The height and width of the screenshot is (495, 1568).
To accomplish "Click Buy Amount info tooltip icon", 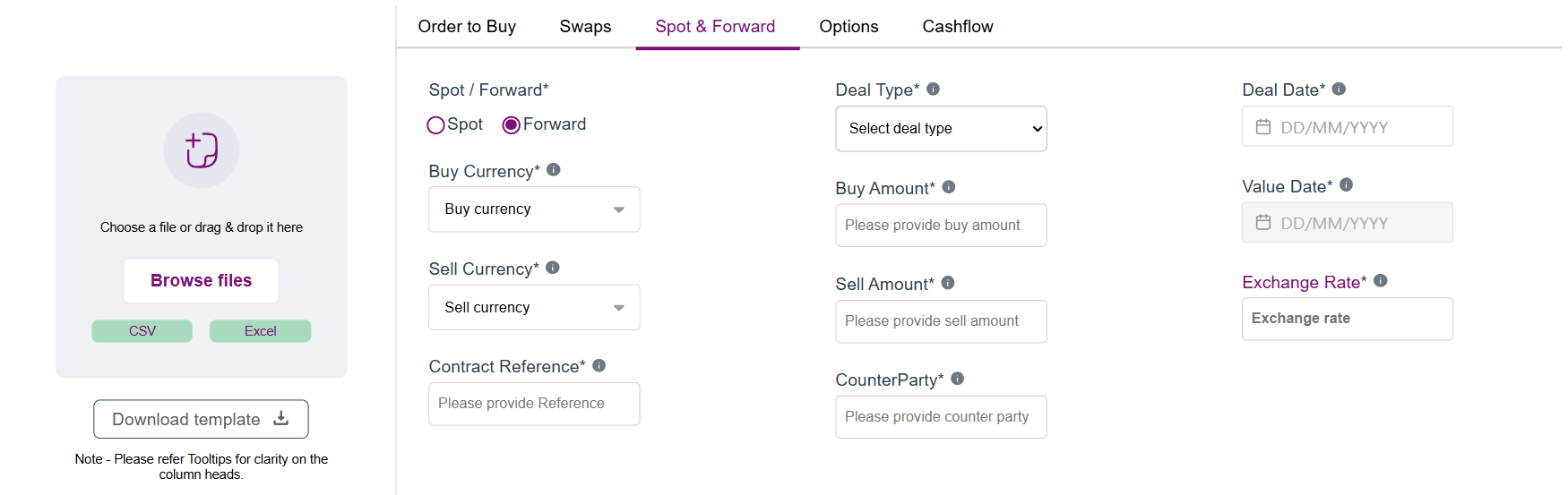I will [949, 187].
